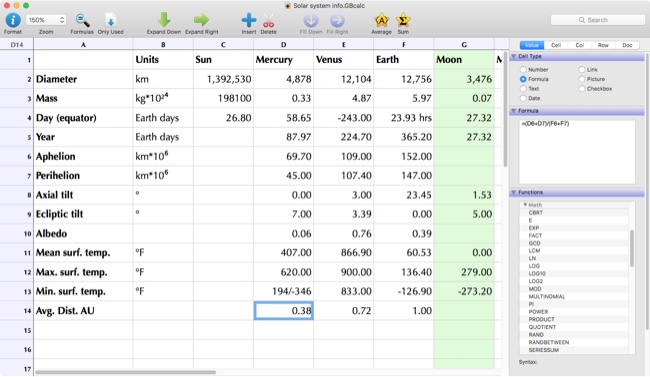Click the Earth aphelion cell 152.00
Image resolution: width=650 pixels, height=377 pixels.
pyautogui.click(x=403, y=156)
